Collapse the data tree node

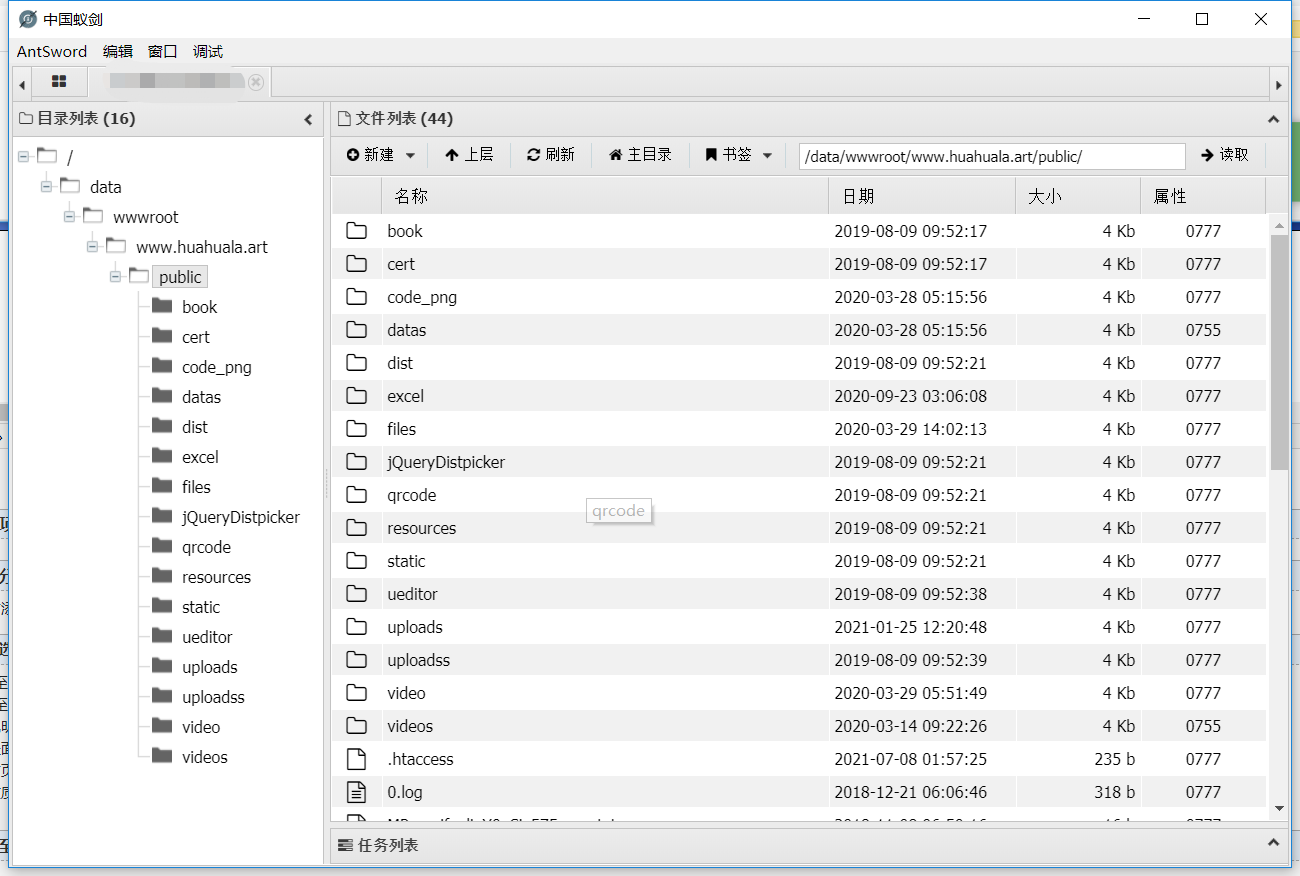46,186
